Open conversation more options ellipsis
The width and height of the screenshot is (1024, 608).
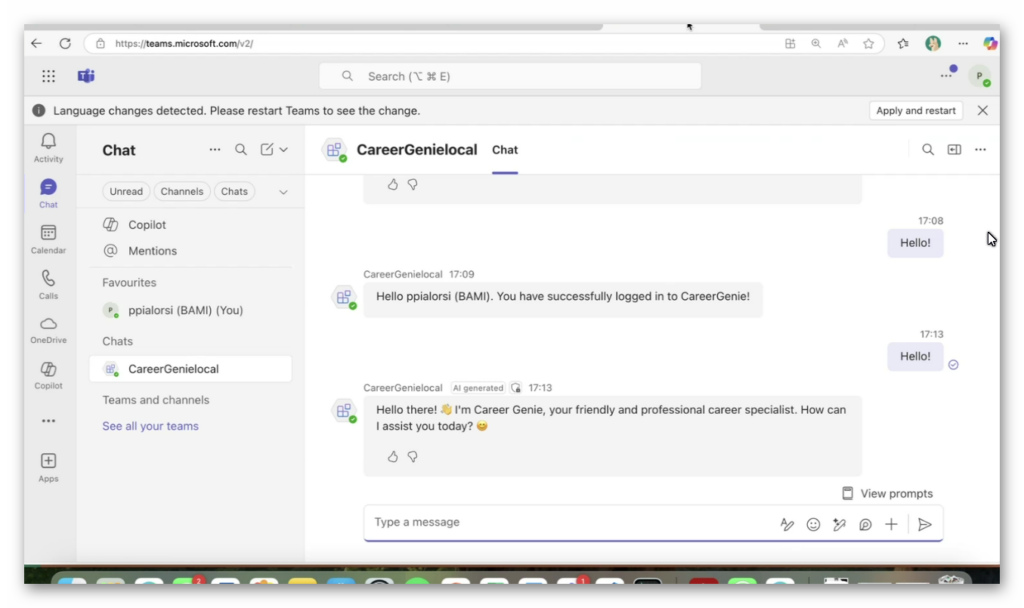click(980, 150)
